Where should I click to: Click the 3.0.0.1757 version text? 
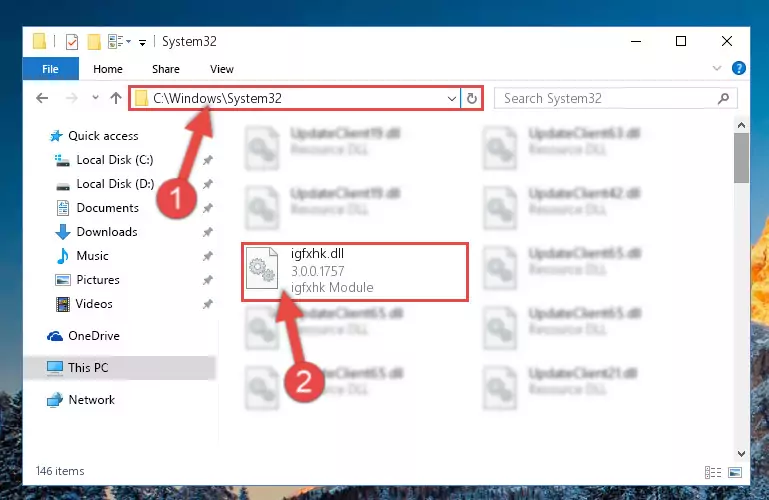(318, 271)
